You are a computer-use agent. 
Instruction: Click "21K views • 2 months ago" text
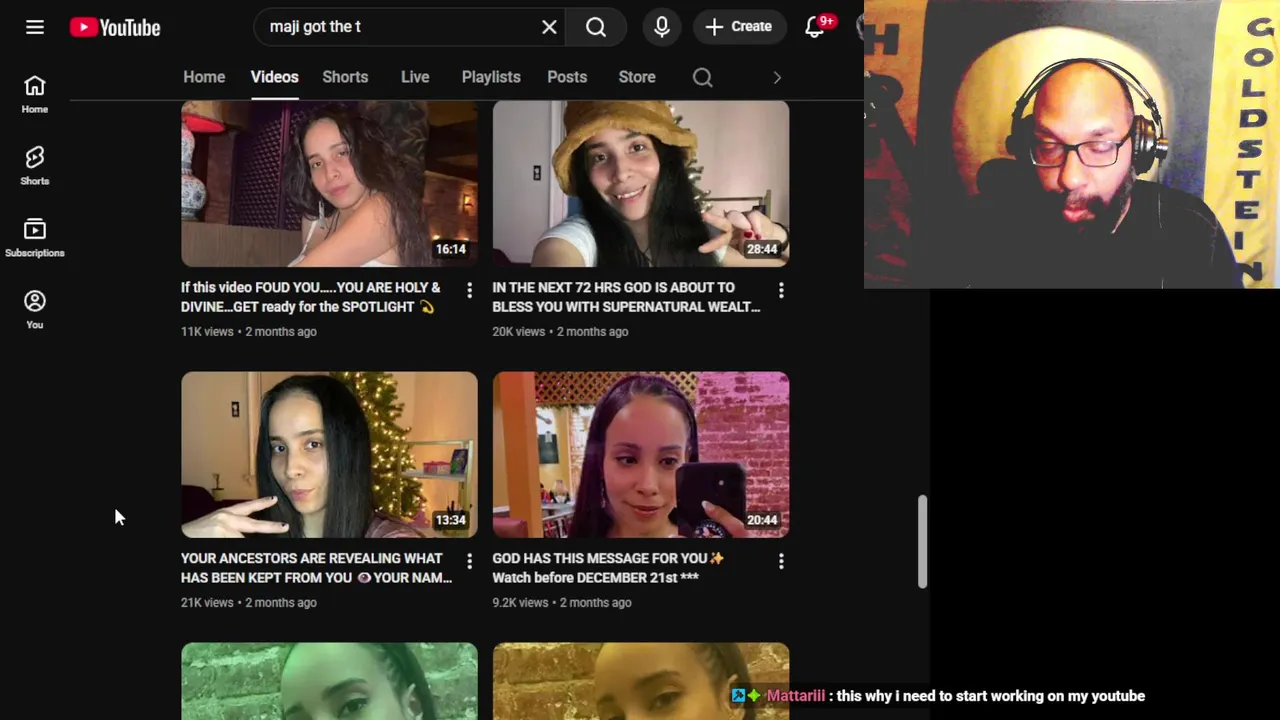pyautogui.click(x=249, y=602)
